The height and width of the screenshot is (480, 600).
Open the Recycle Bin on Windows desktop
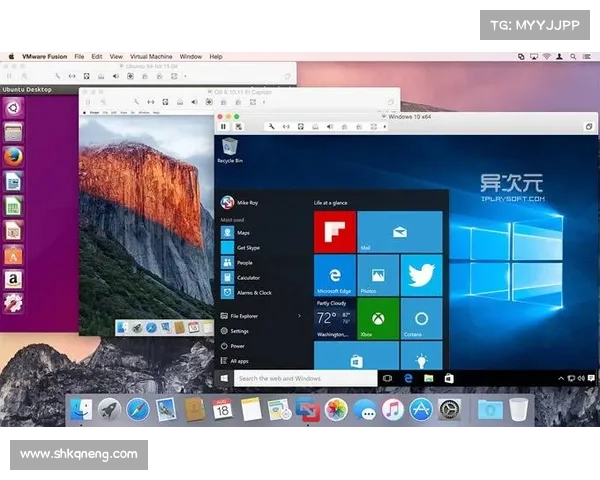[230, 151]
